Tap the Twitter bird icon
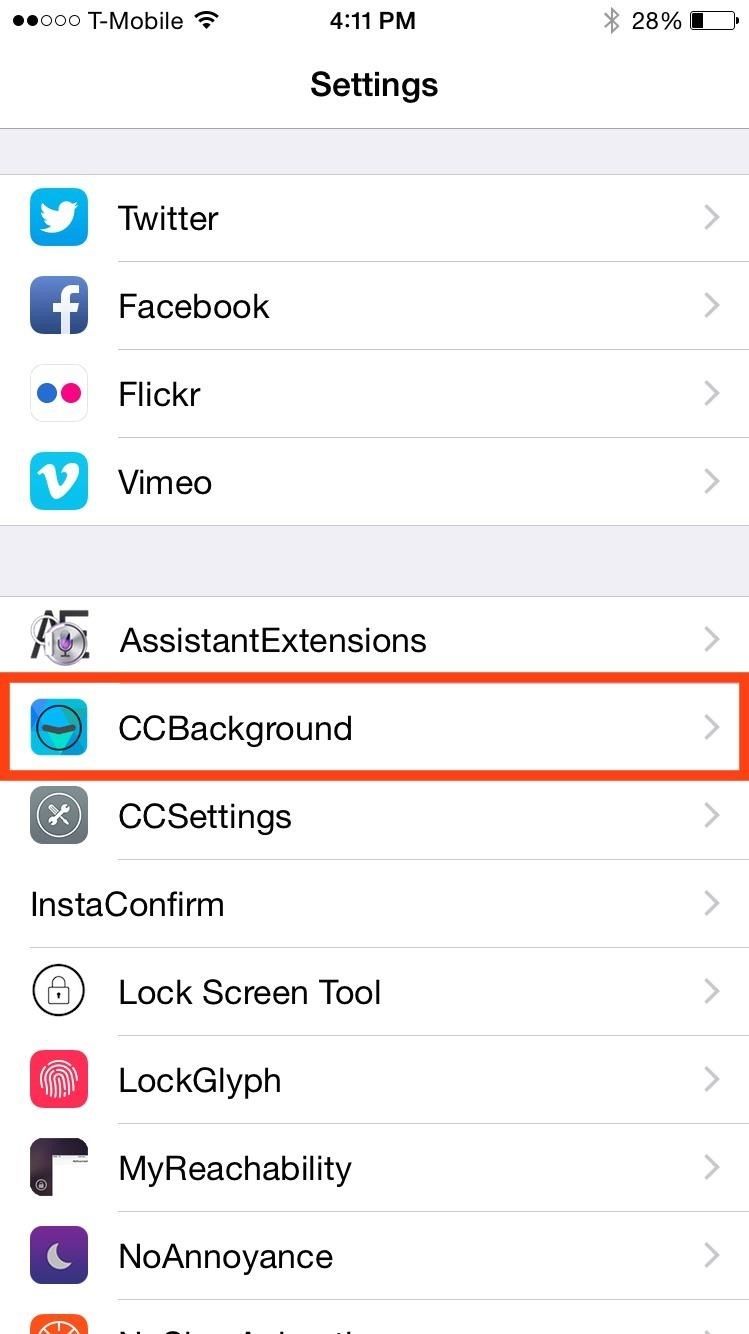The image size is (749, 1334). click(x=58, y=217)
